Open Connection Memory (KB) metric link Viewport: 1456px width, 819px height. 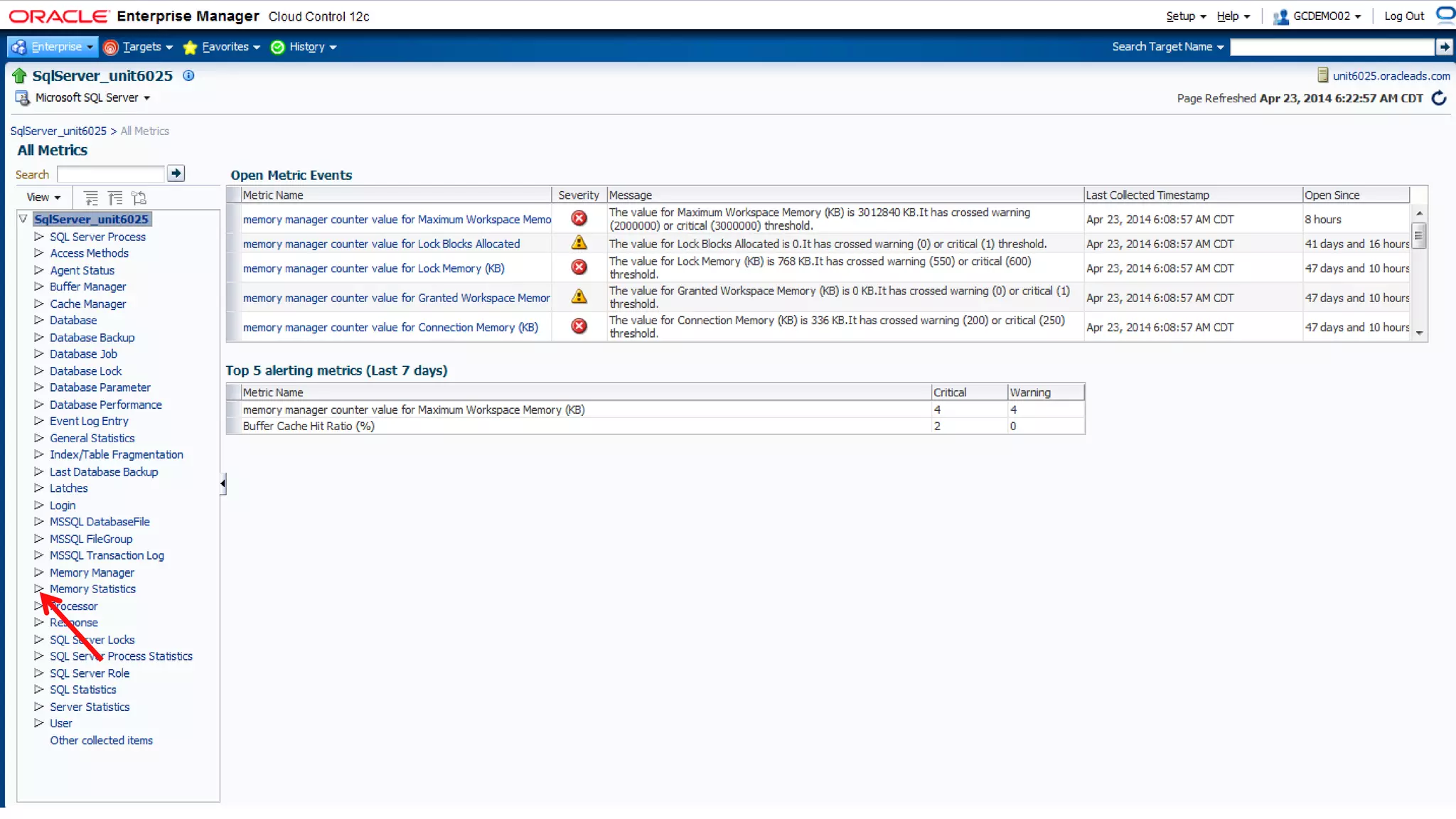(390, 327)
